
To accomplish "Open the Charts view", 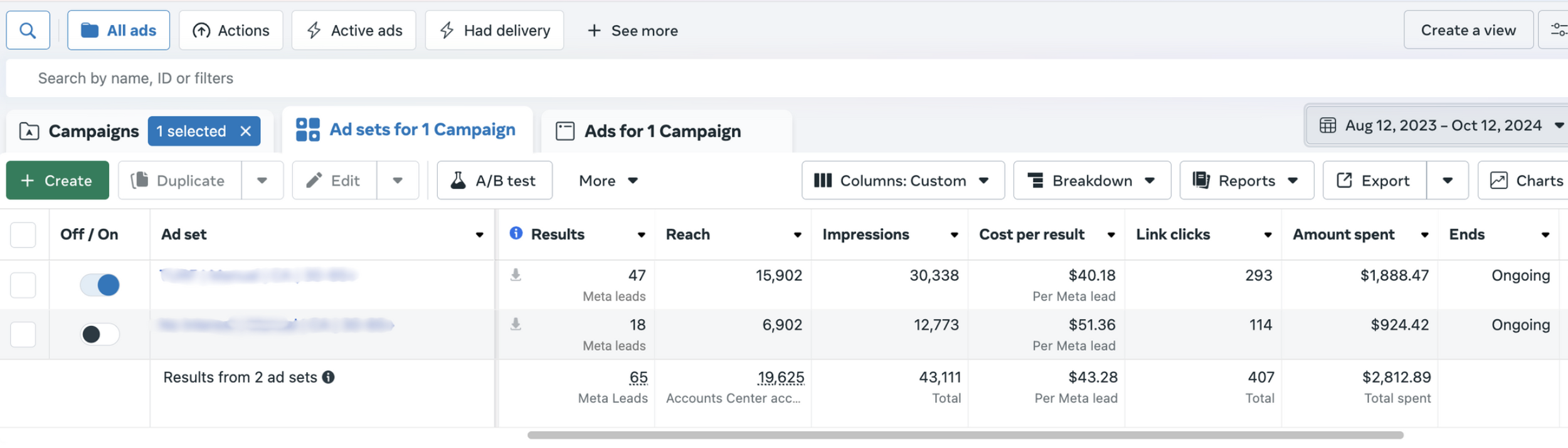I will [x=1525, y=180].
